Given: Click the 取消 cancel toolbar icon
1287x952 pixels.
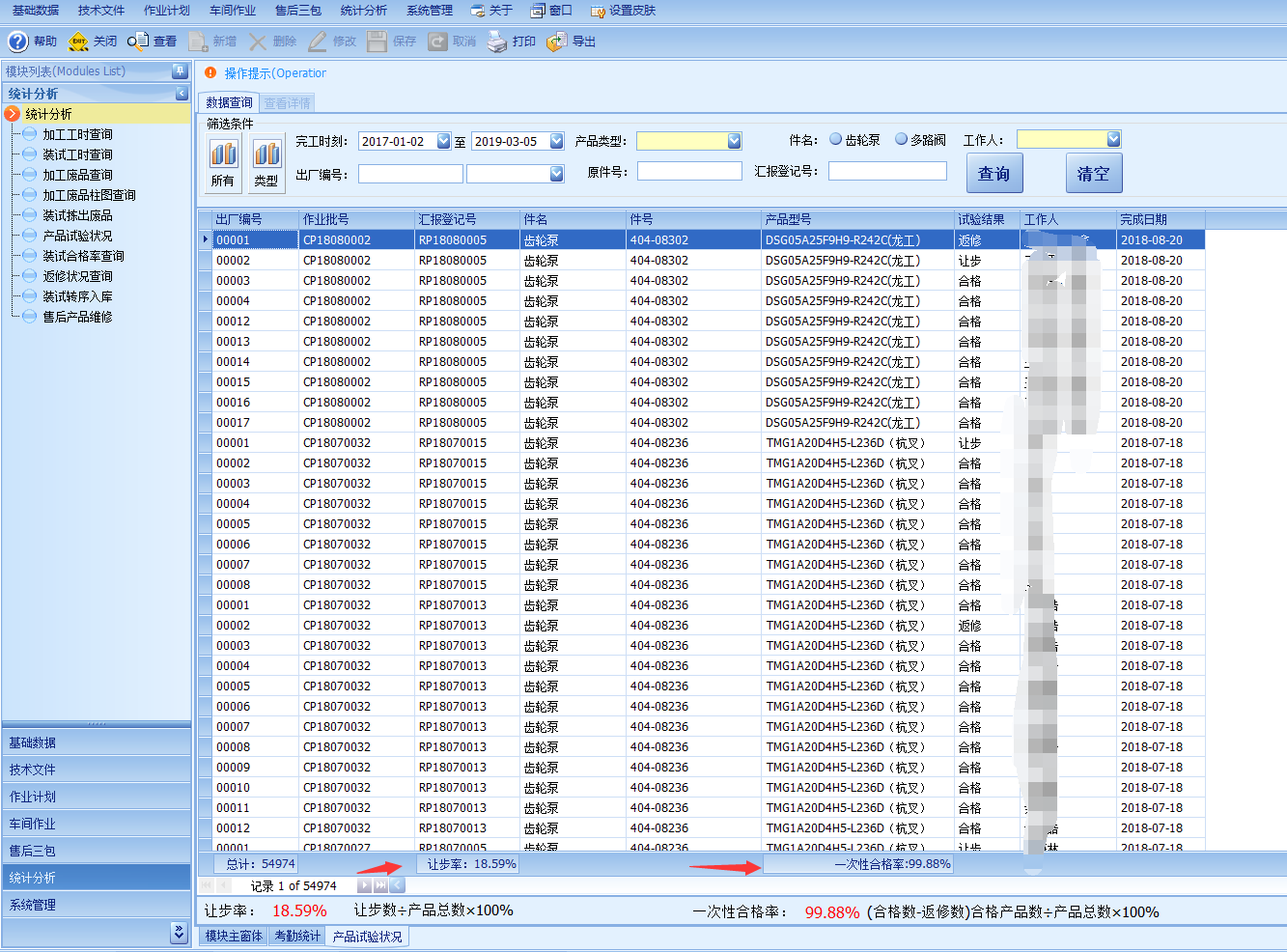Looking at the screenshot, I should point(437,42).
